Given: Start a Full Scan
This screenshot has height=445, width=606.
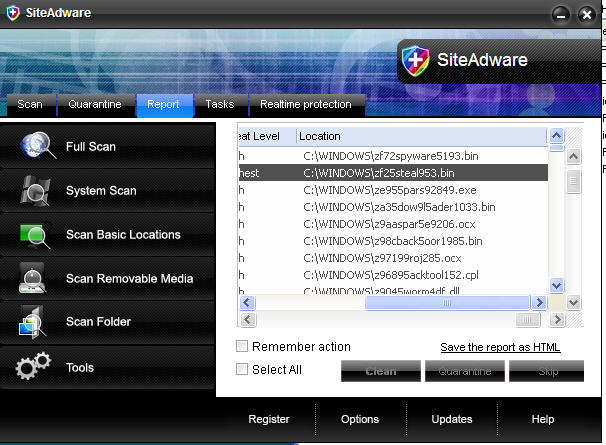Looking at the screenshot, I should (108, 147).
